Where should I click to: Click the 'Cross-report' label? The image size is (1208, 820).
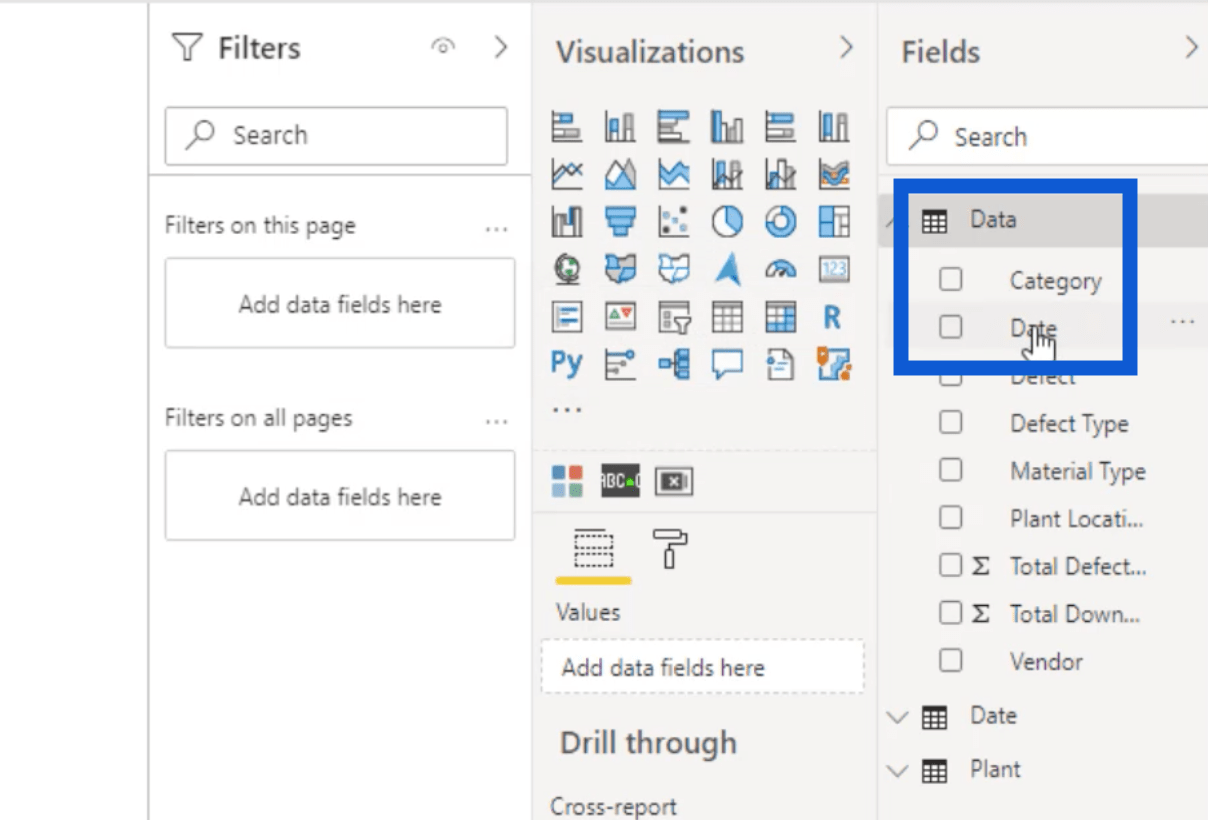(x=613, y=806)
